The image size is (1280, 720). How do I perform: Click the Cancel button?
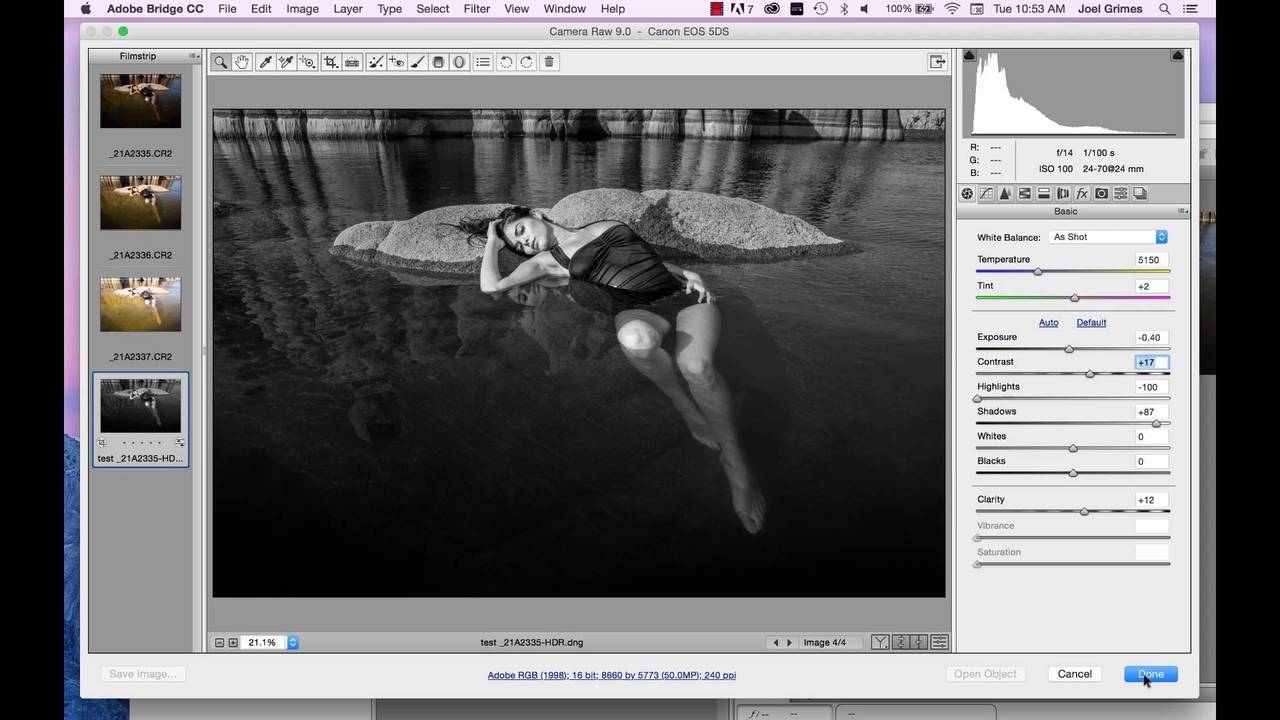(x=1075, y=674)
